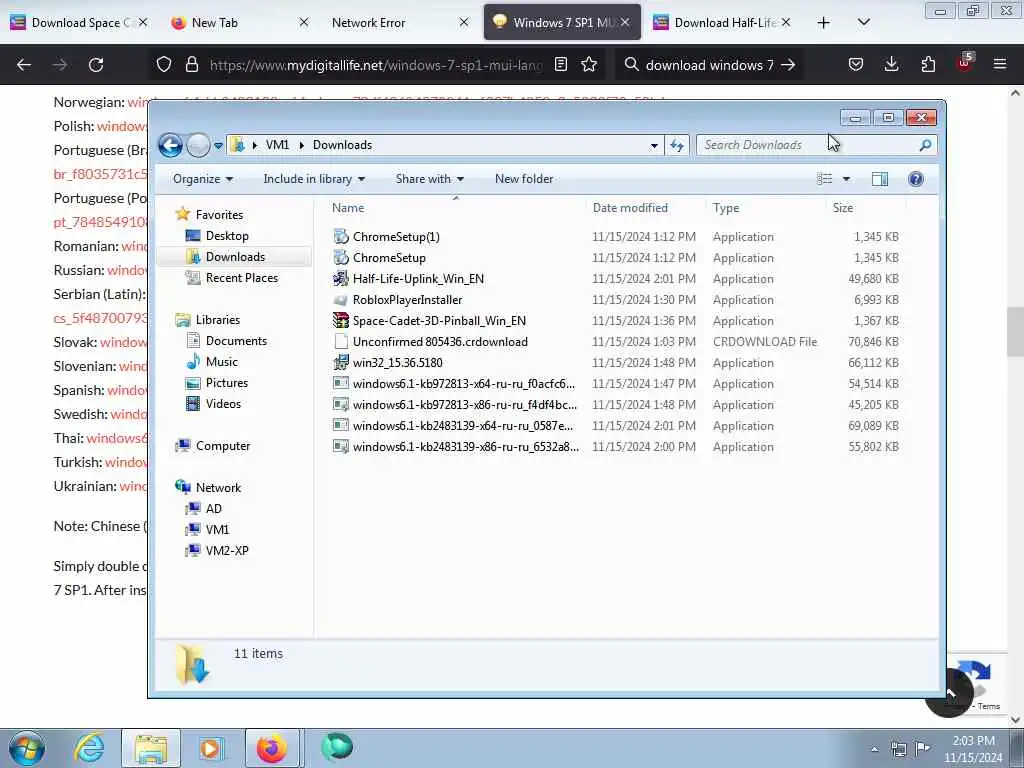1024x768 pixels.
Task: Click the refresh button next to address bar
Action: (x=677, y=145)
